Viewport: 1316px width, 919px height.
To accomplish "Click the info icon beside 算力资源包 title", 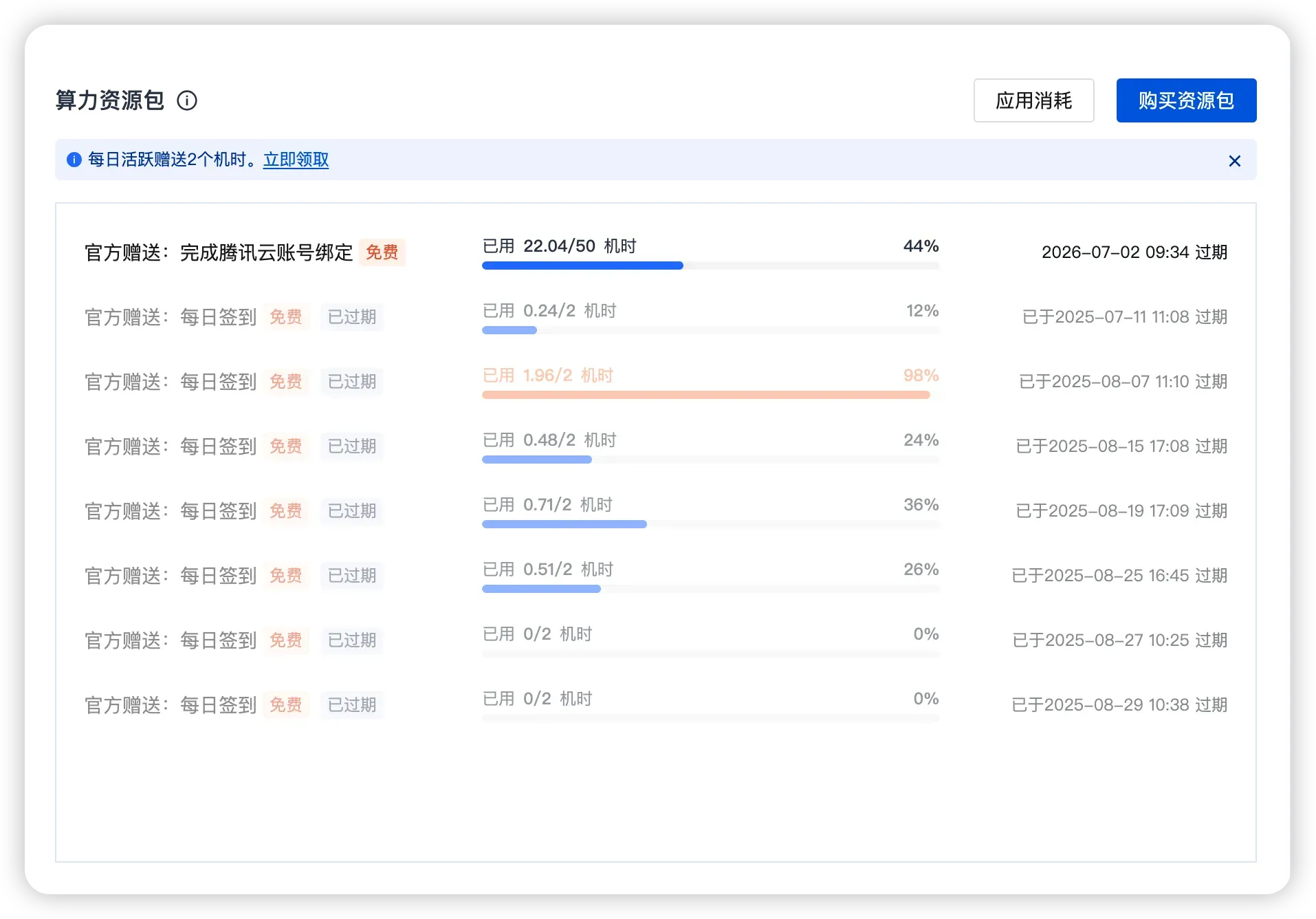I will click(187, 100).
